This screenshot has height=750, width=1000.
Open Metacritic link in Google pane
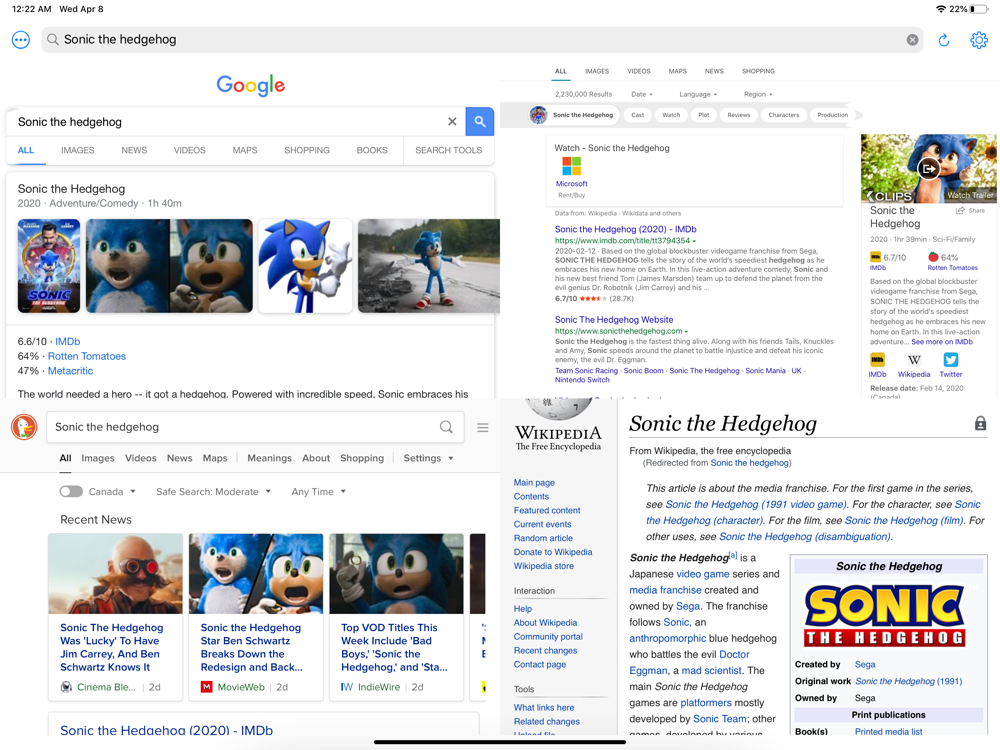click(70, 371)
